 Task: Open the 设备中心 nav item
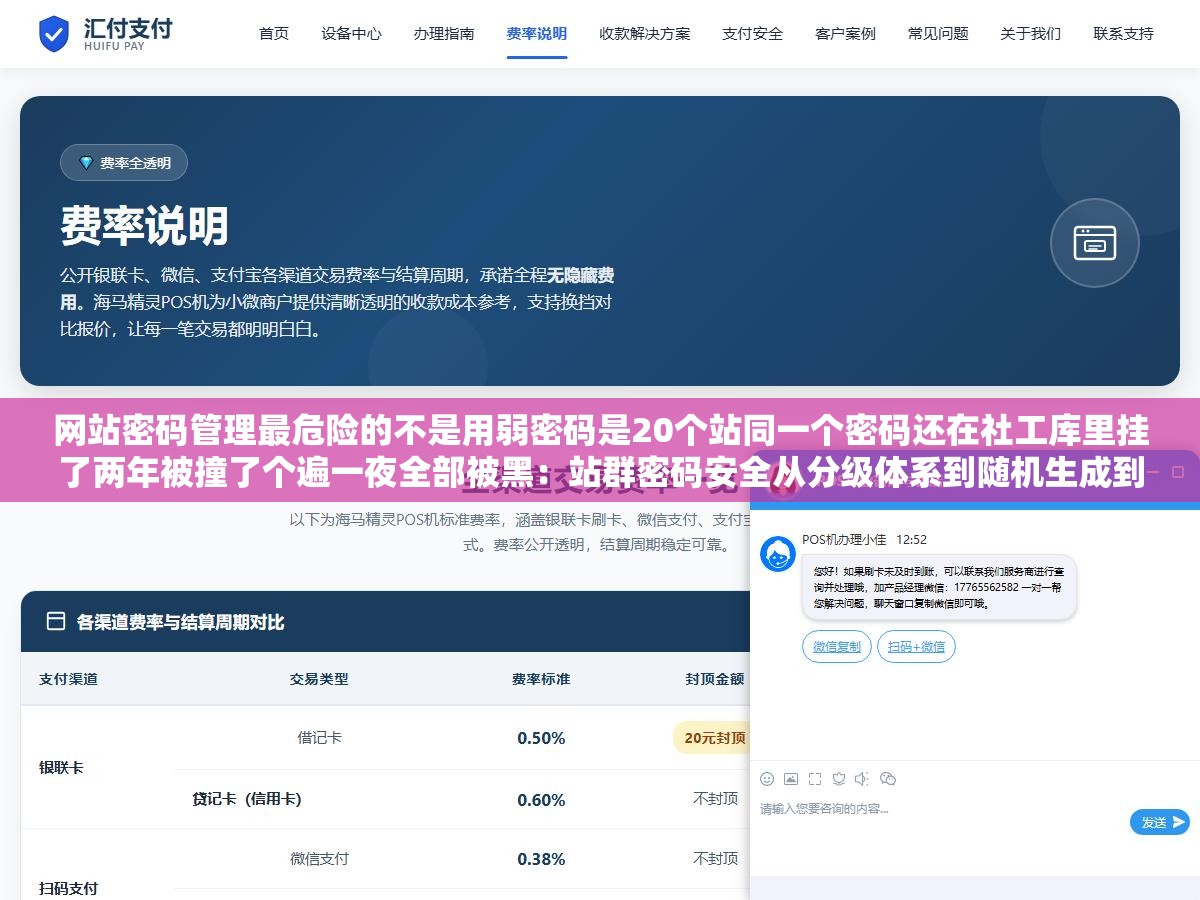click(351, 33)
